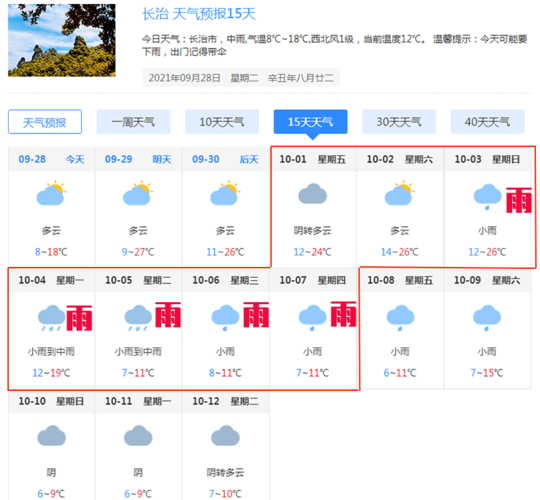The image size is (540, 500).
Task: Click the 10-11 星期一 date header
Action: [x=138, y=401]
